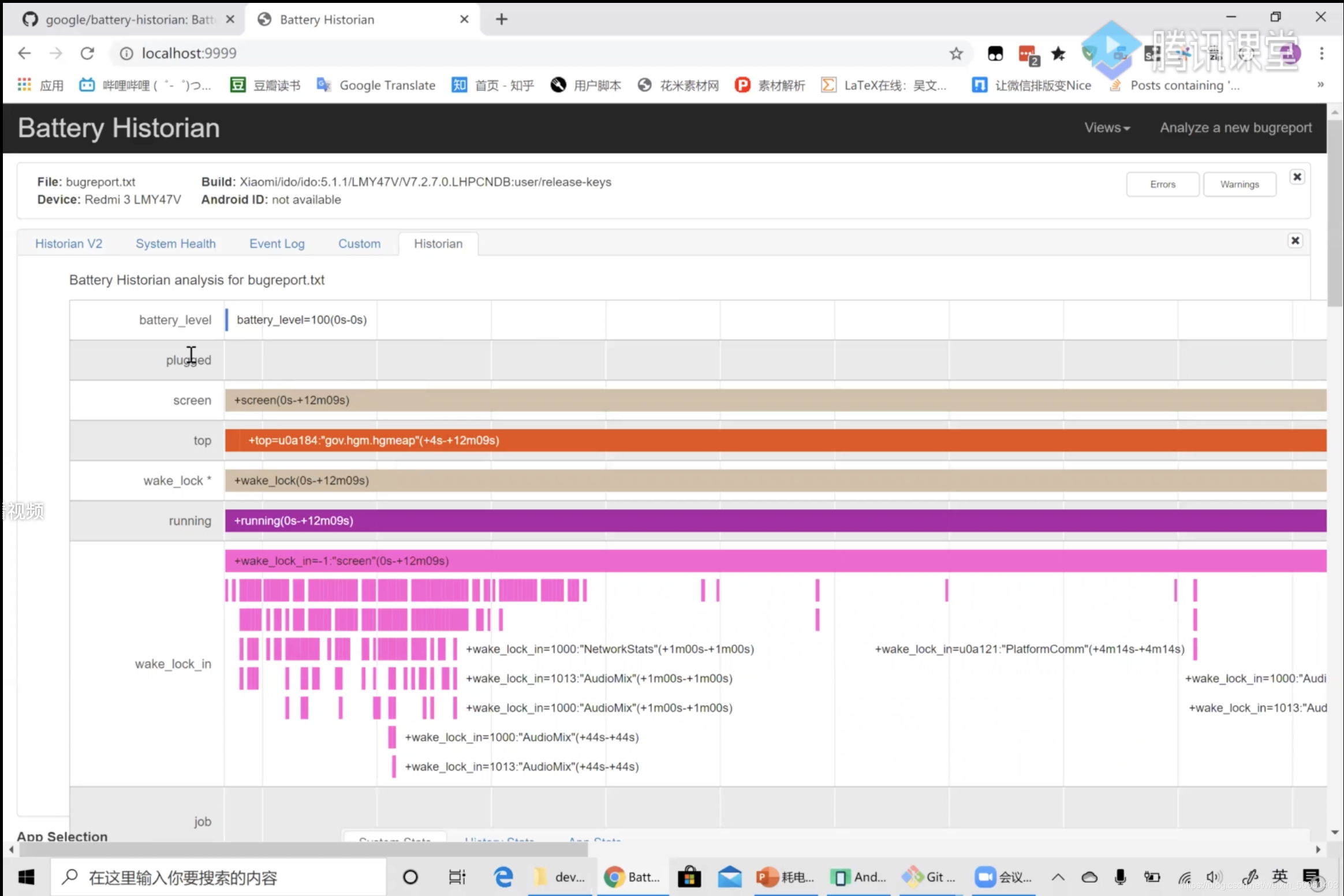1344x896 pixels.
Task: Open Microsoft Edge from the taskbar
Action: [x=503, y=877]
